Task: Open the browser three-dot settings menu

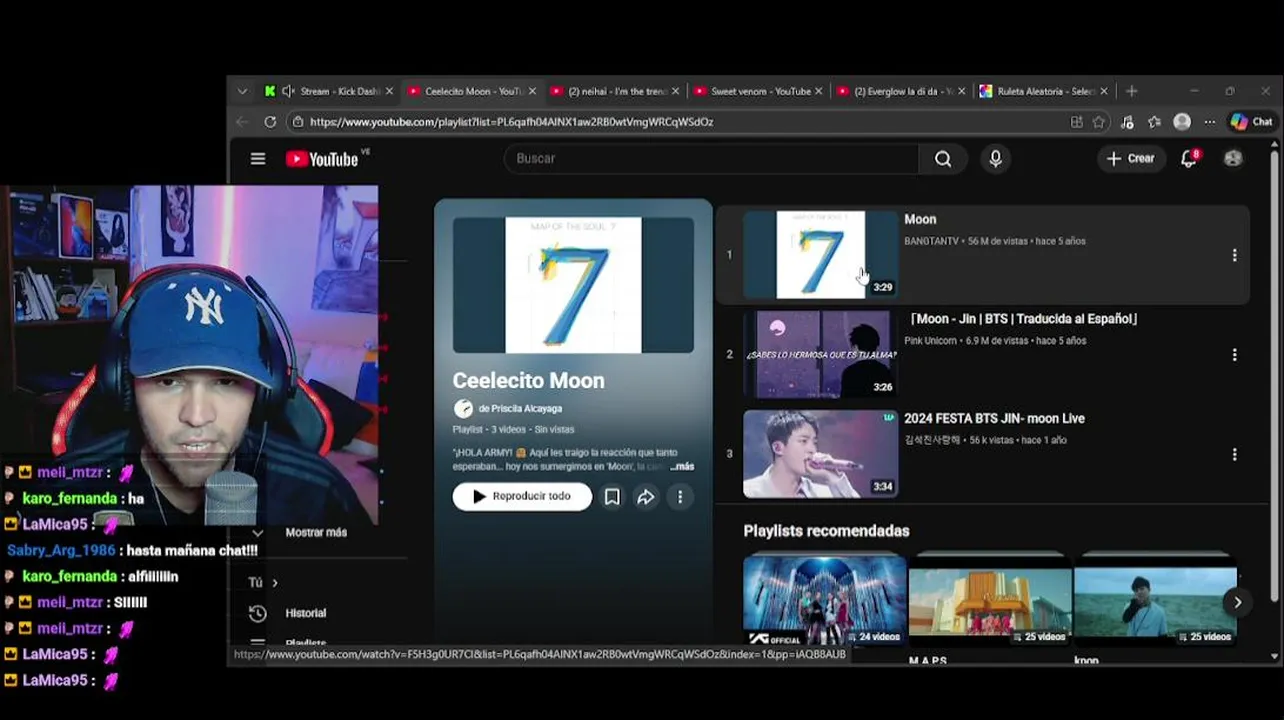Action: pos(1210,122)
